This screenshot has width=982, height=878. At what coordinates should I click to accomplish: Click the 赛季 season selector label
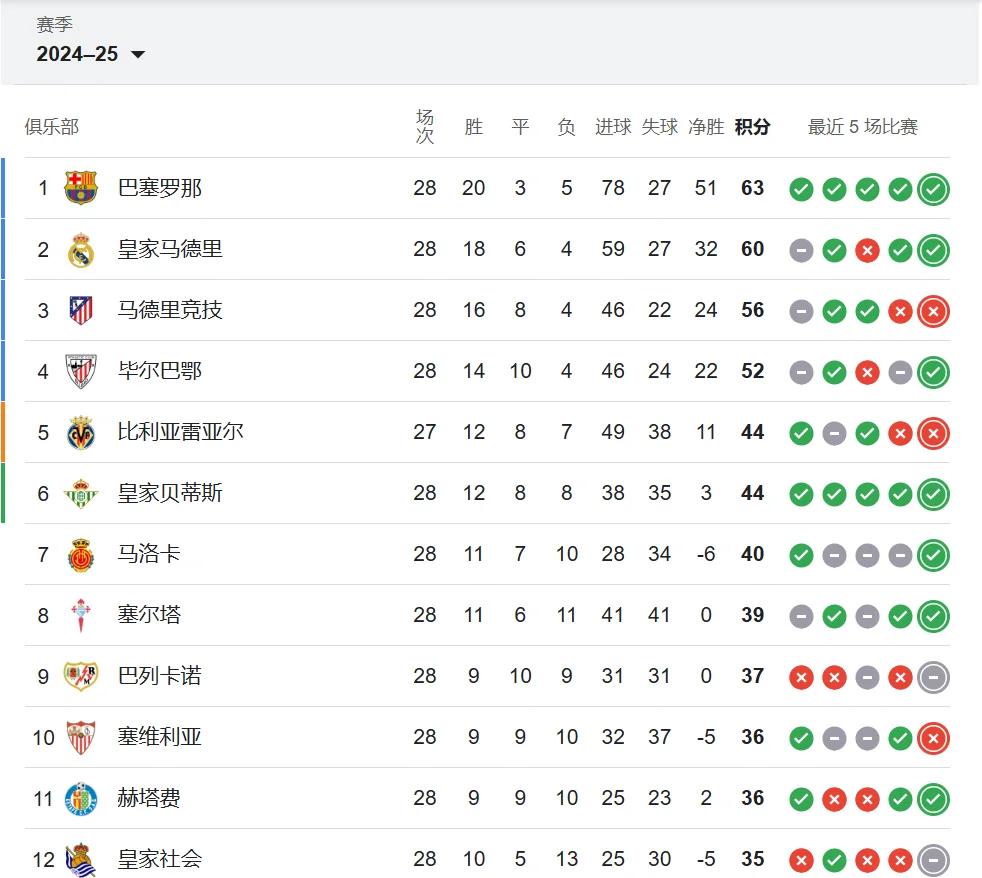(54, 25)
